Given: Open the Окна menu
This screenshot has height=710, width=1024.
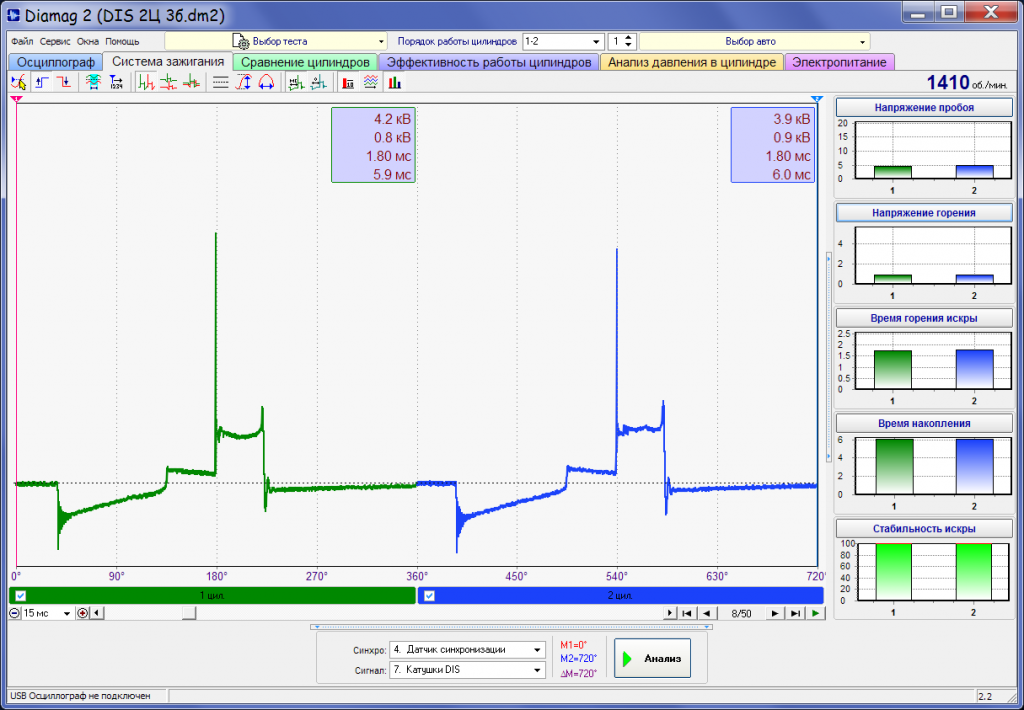Looking at the screenshot, I should pos(88,41).
